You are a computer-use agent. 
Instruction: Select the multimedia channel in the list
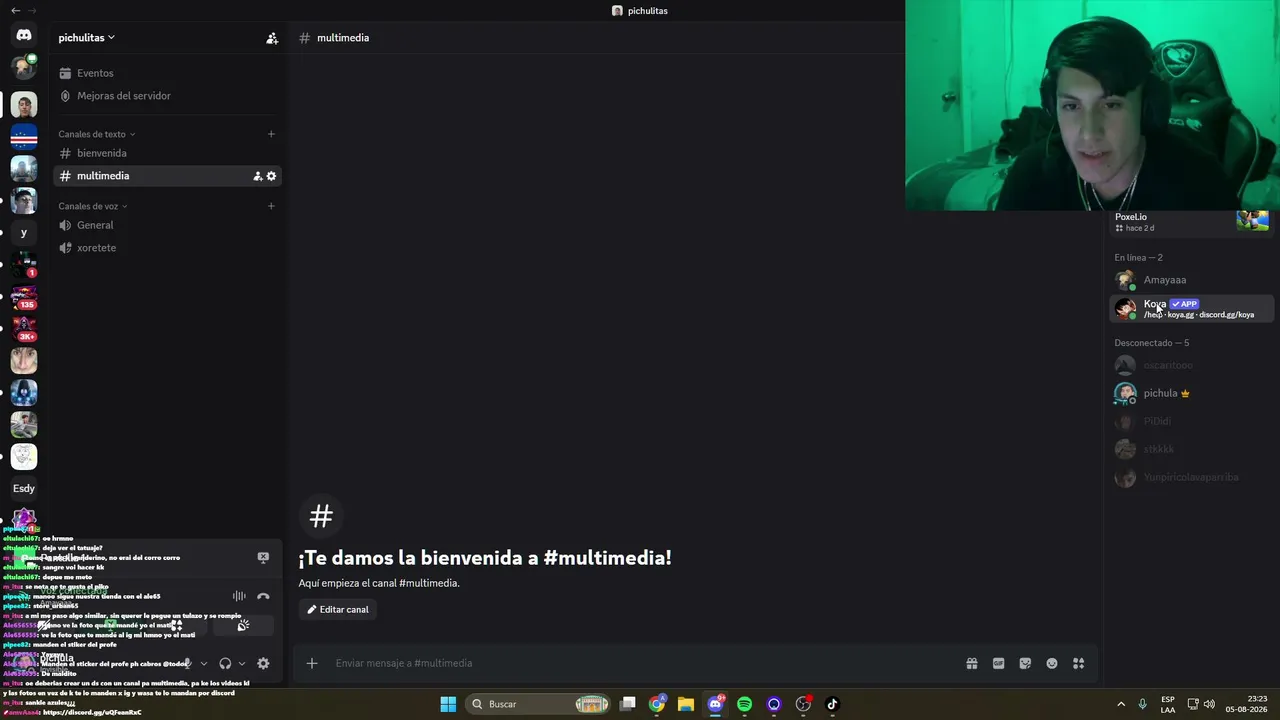click(167, 176)
